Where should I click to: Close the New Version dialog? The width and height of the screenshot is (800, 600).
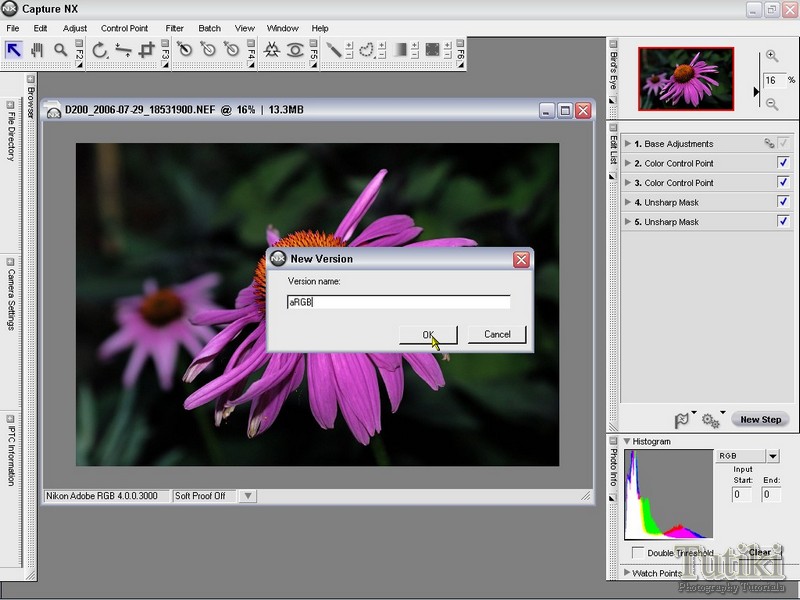[521, 260]
